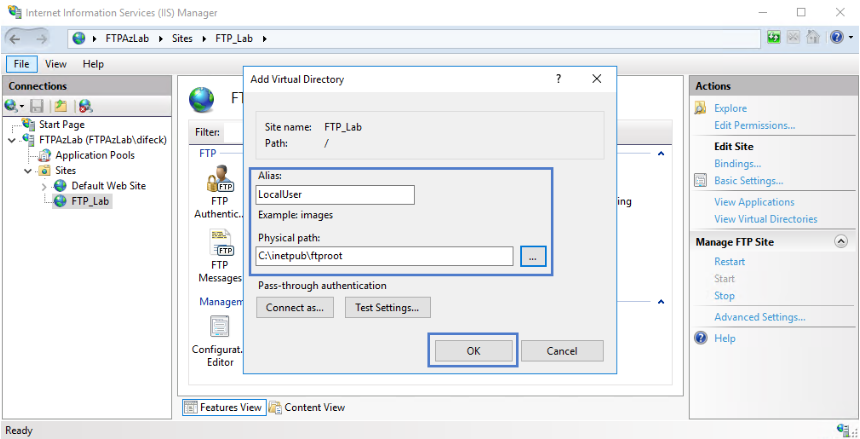Open dropdown arrow next to Help icon
Screen dimensions: 860x439
coord(851,38)
